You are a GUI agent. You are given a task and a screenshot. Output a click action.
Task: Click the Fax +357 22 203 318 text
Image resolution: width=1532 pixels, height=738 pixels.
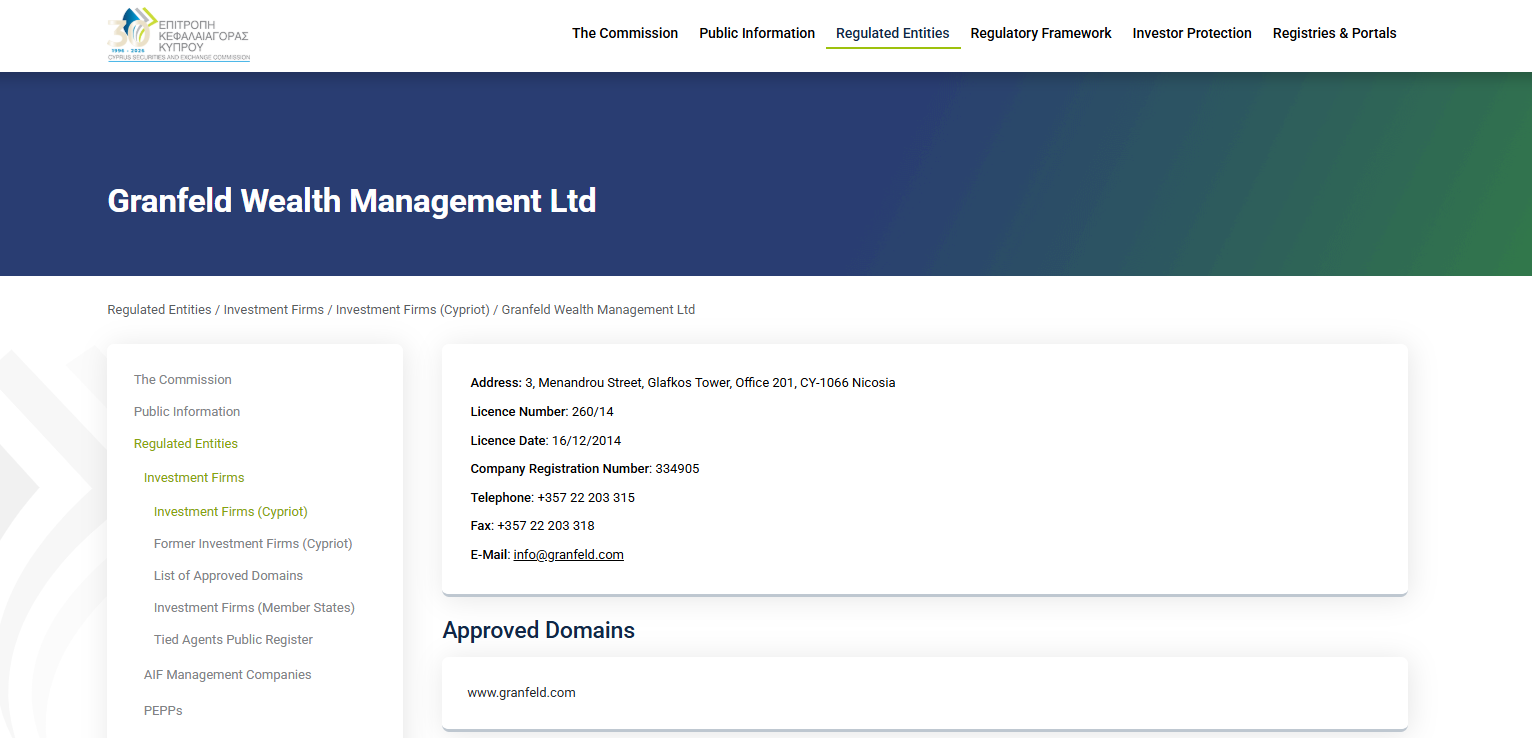[x=533, y=526]
